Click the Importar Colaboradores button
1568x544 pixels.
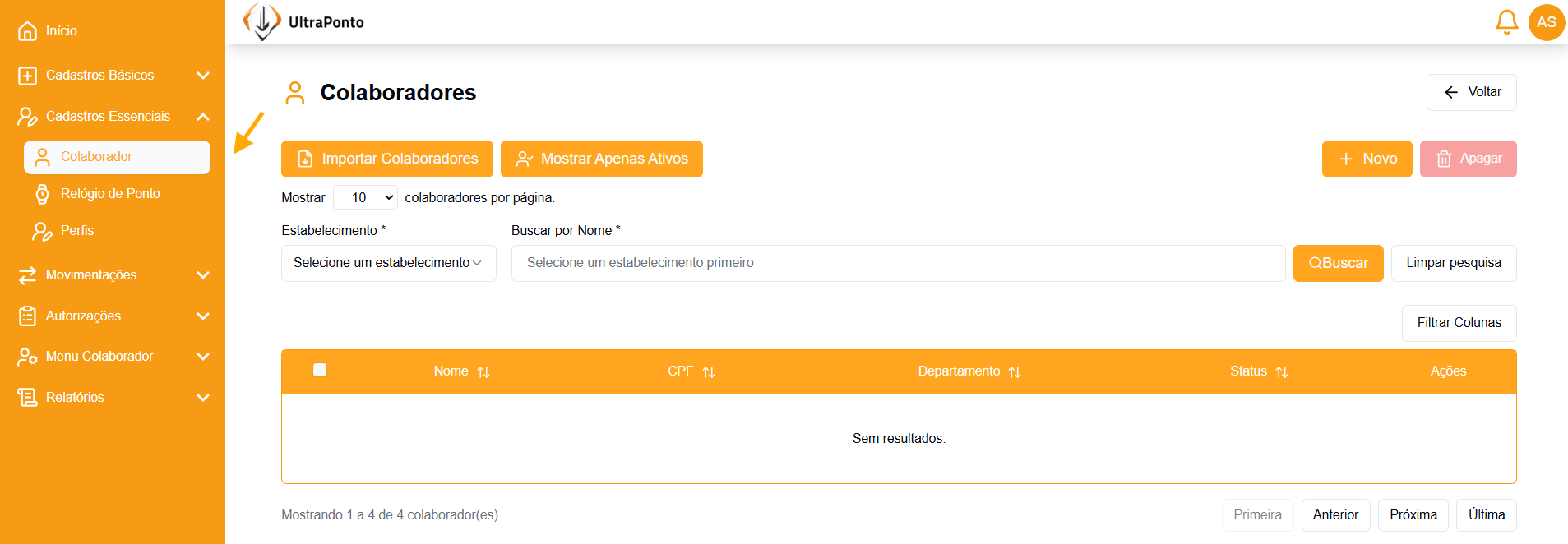coord(387,159)
